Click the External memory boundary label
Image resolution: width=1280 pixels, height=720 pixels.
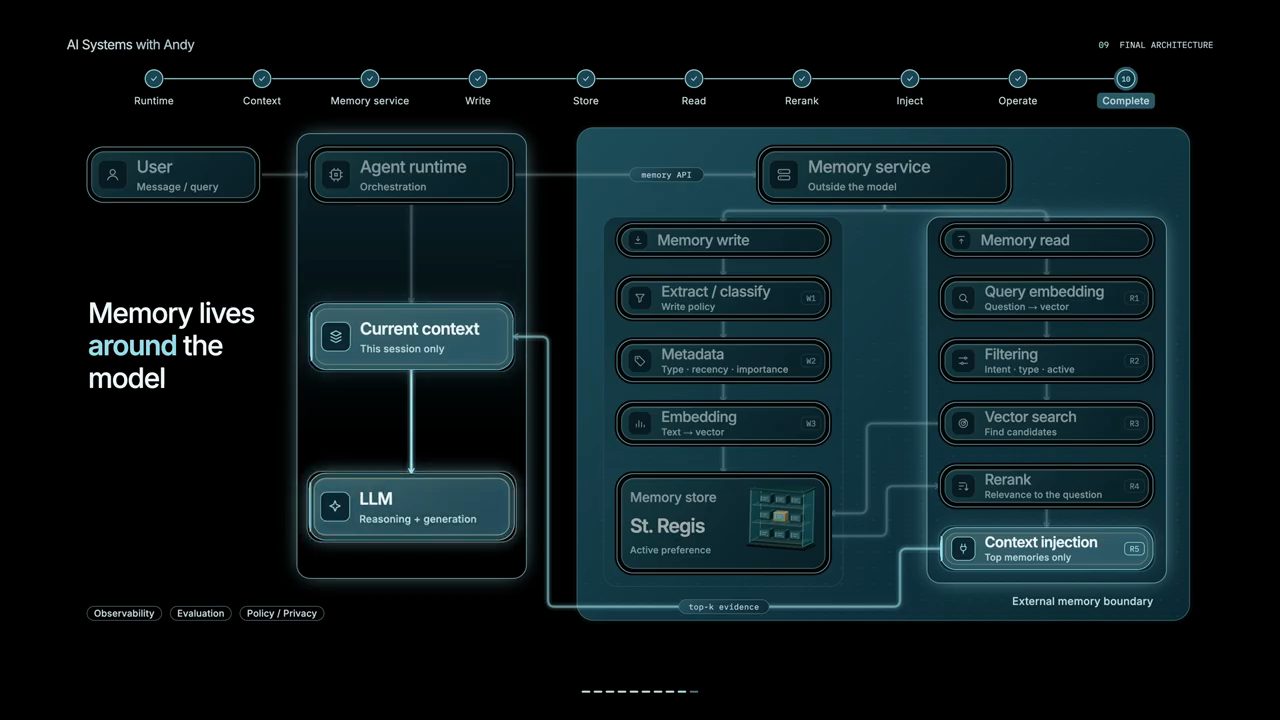(x=1082, y=601)
